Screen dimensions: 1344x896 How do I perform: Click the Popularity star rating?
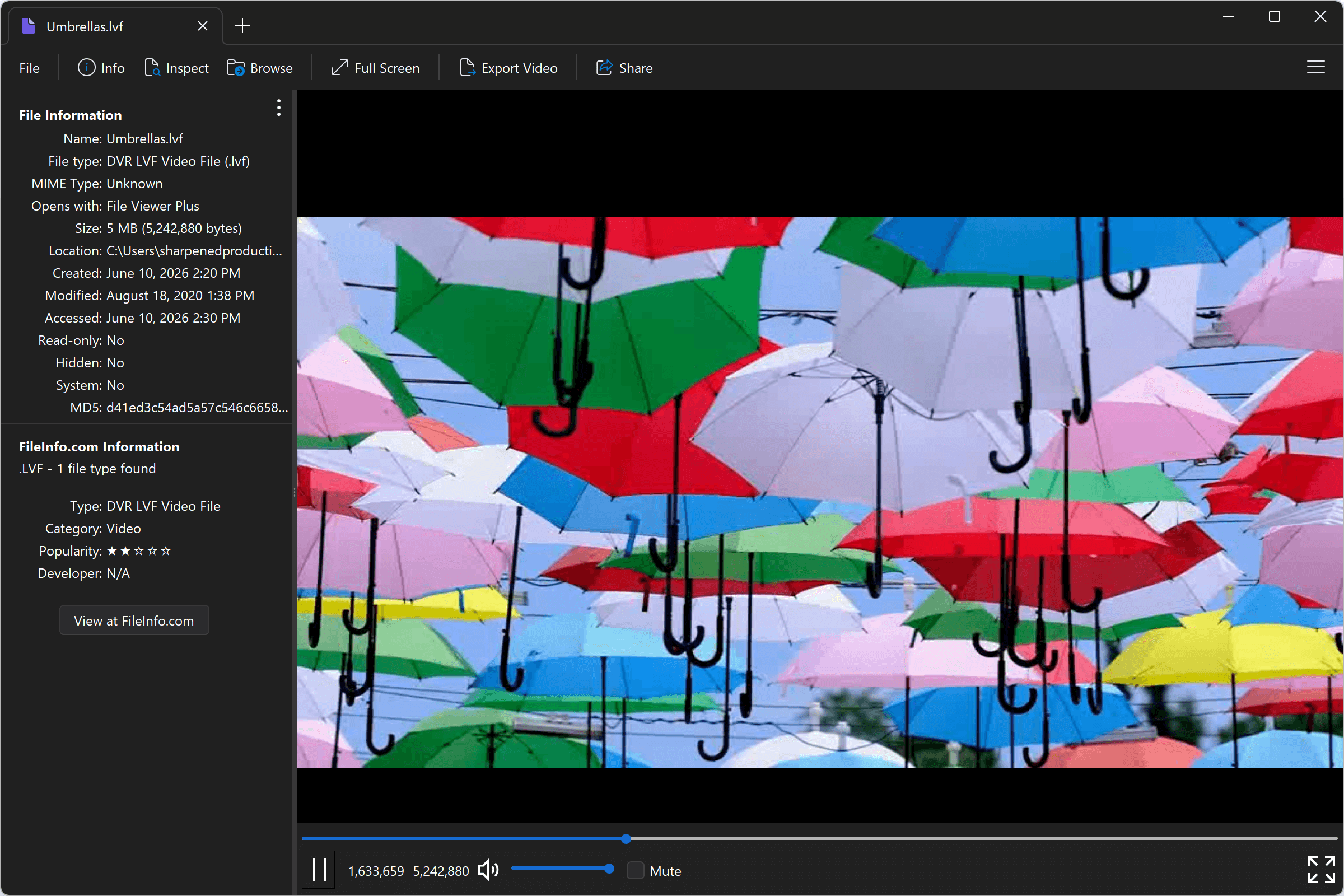tap(139, 551)
